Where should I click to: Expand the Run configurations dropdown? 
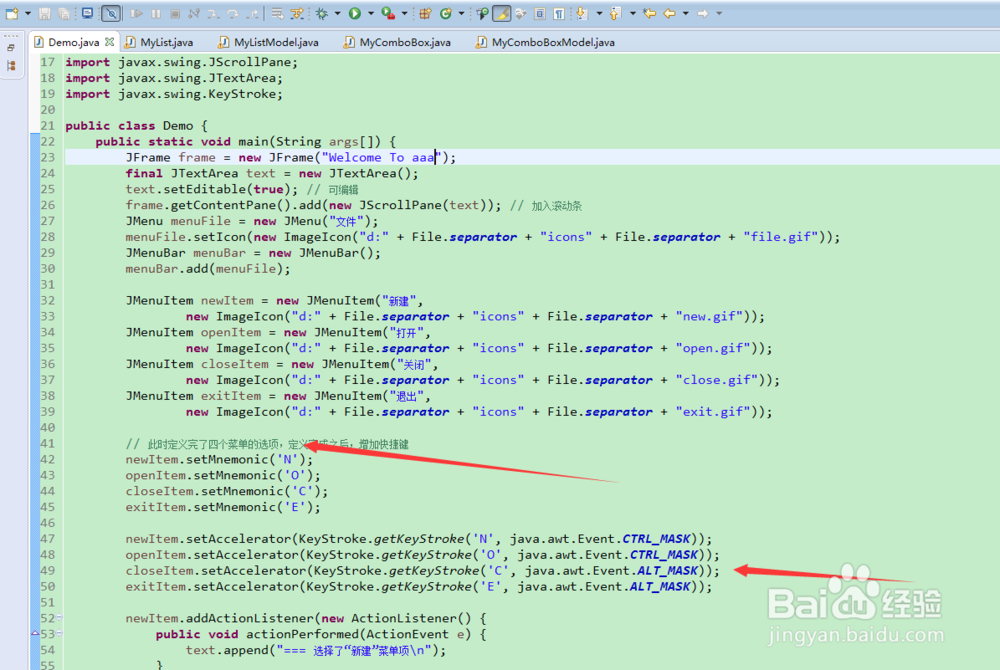(371, 13)
